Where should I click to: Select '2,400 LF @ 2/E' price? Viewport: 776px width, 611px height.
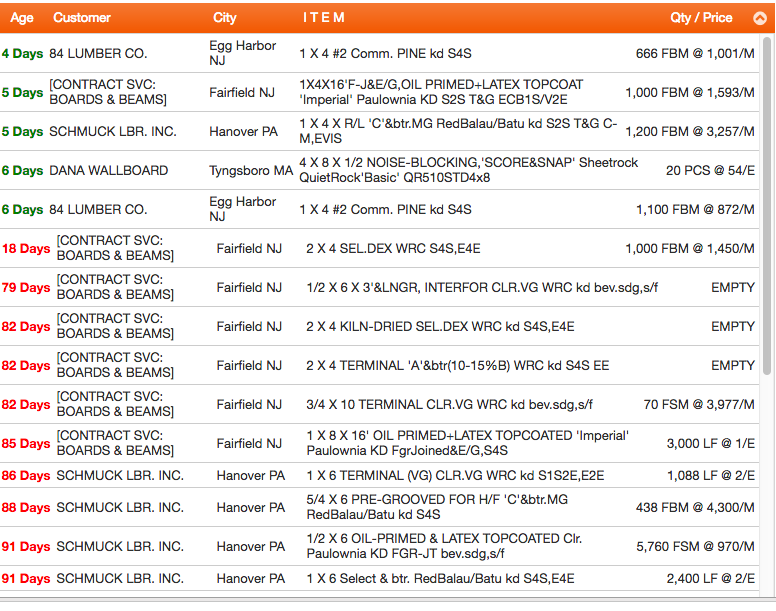click(x=711, y=579)
